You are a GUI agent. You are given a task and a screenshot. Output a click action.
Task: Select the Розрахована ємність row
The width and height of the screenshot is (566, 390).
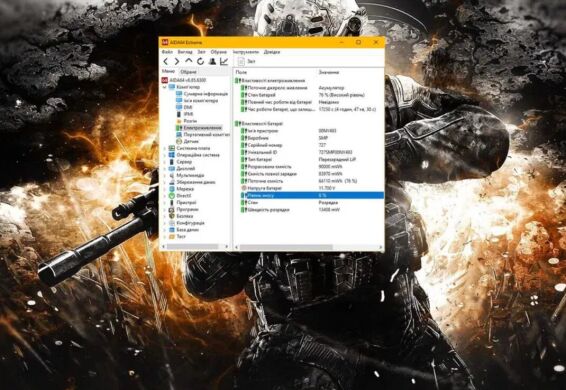point(309,166)
